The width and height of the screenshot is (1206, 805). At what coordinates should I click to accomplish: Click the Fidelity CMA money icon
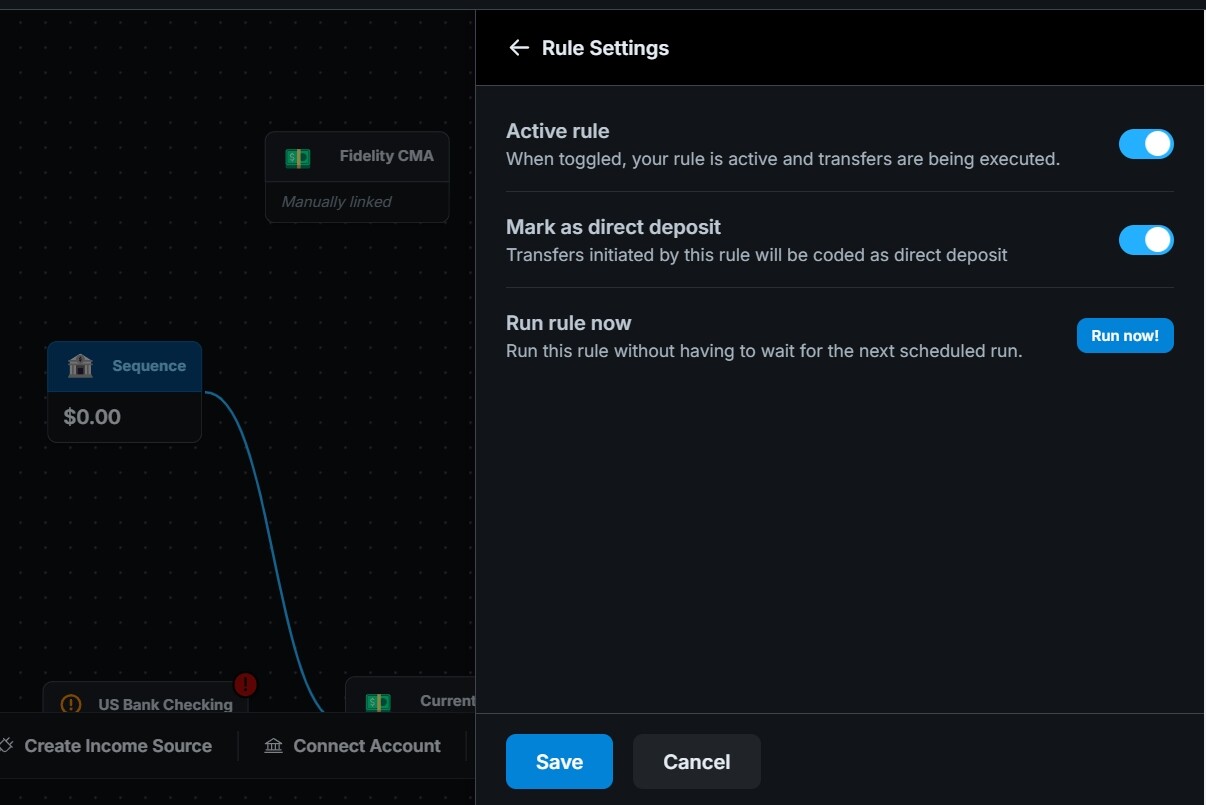click(x=298, y=157)
